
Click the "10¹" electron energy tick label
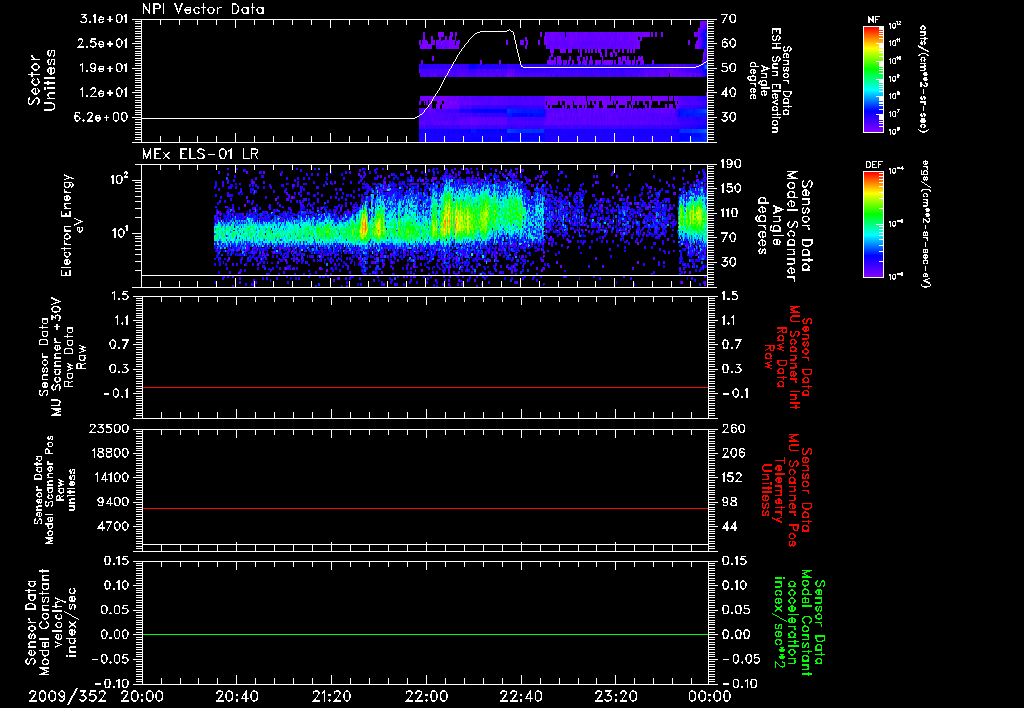click(x=119, y=233)
